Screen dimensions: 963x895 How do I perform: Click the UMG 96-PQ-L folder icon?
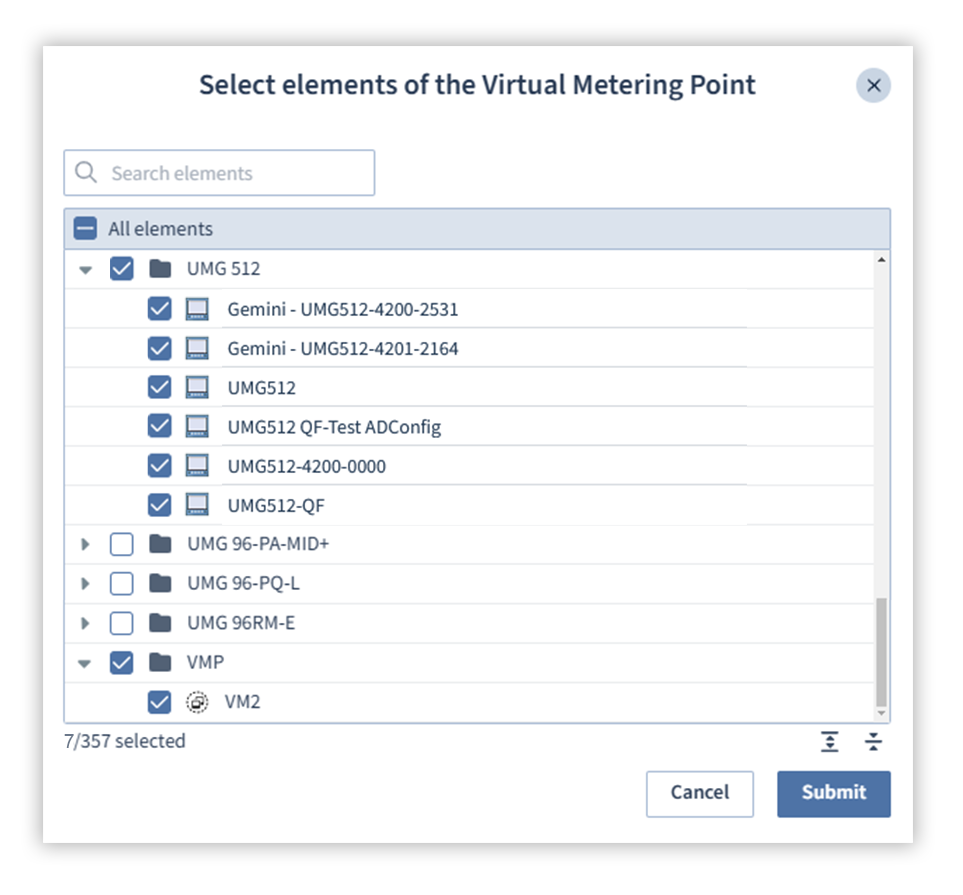point(159,583)
